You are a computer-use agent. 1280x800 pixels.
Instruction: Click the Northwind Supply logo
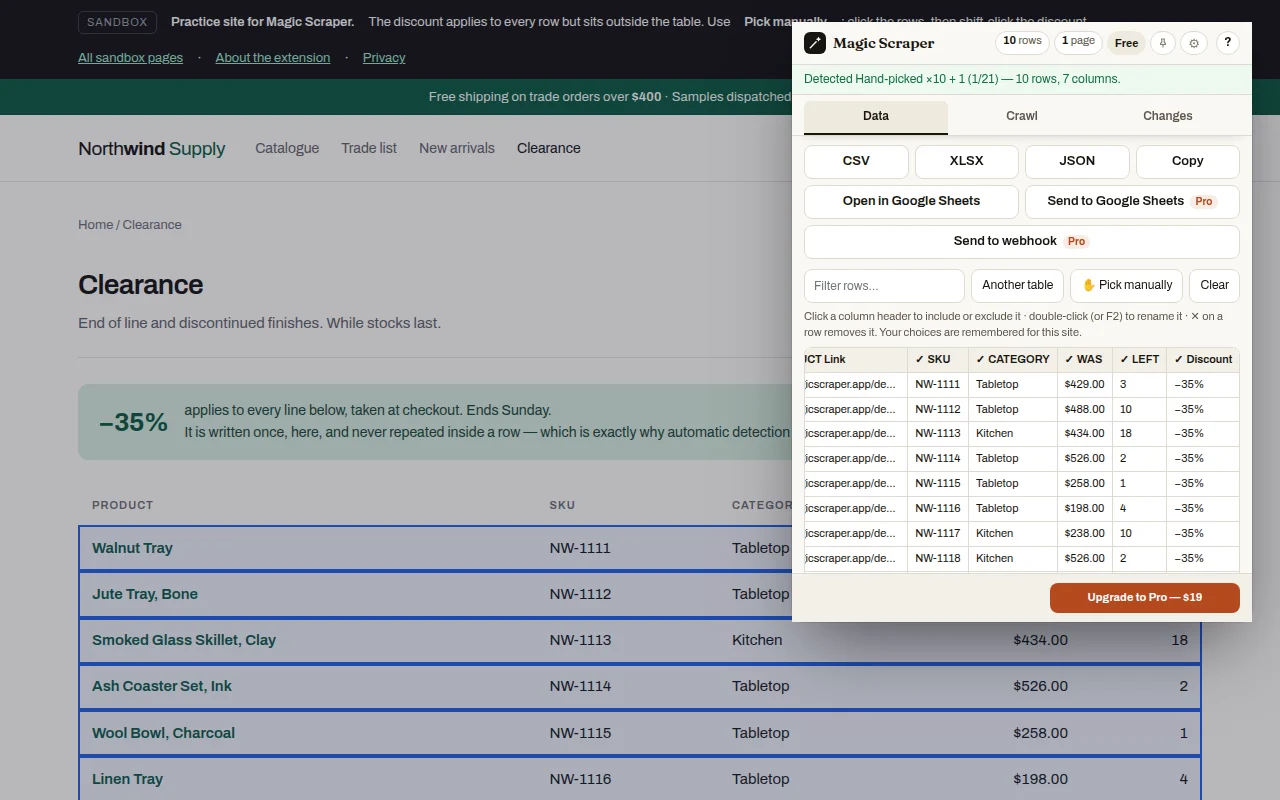click(152, 148)
